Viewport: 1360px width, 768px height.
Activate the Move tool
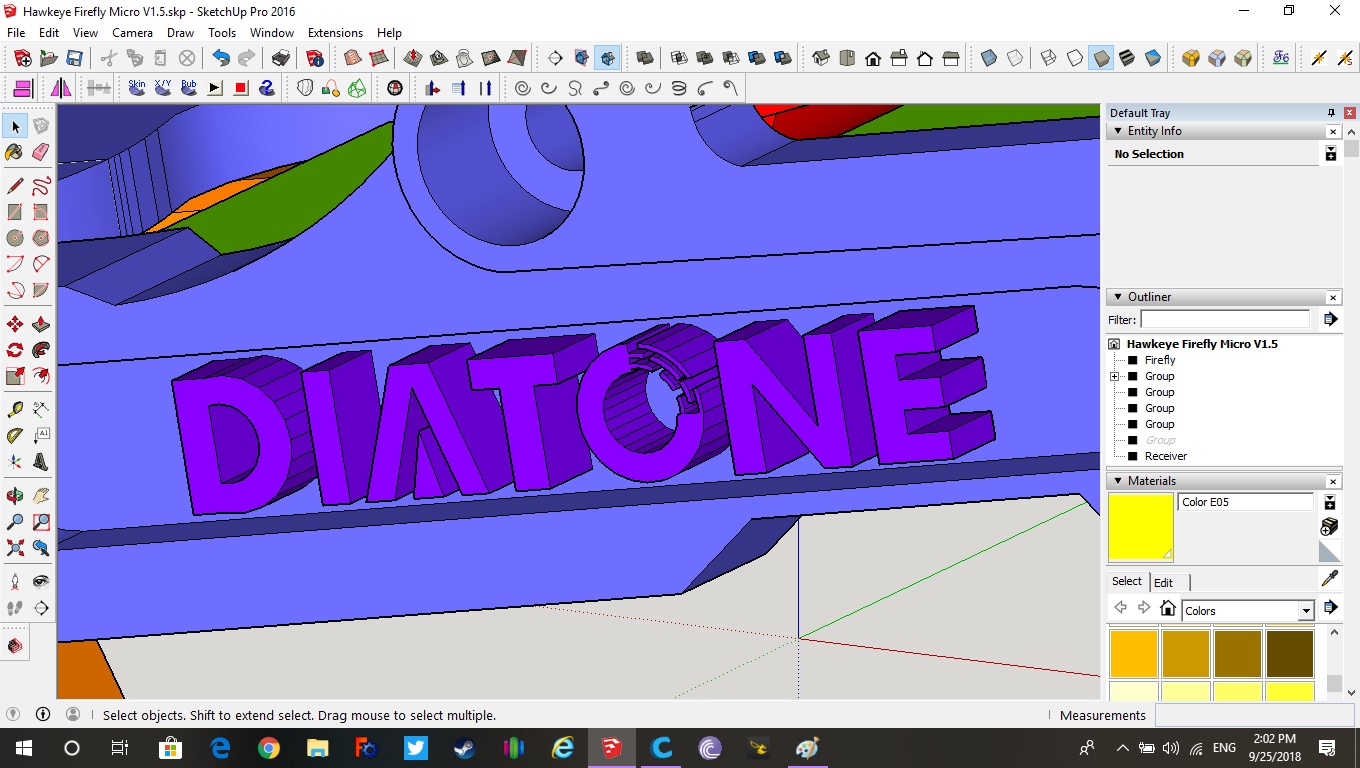[14, 324]
